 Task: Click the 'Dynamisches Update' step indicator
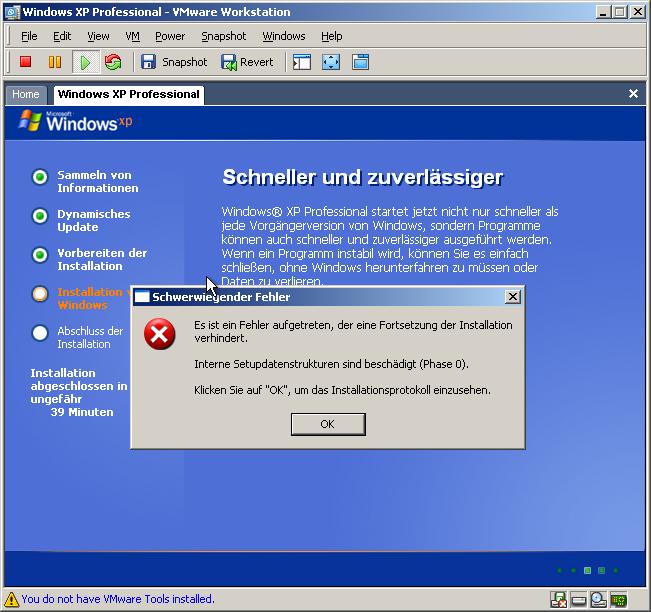pyautogui.click(x=40, y=216)
